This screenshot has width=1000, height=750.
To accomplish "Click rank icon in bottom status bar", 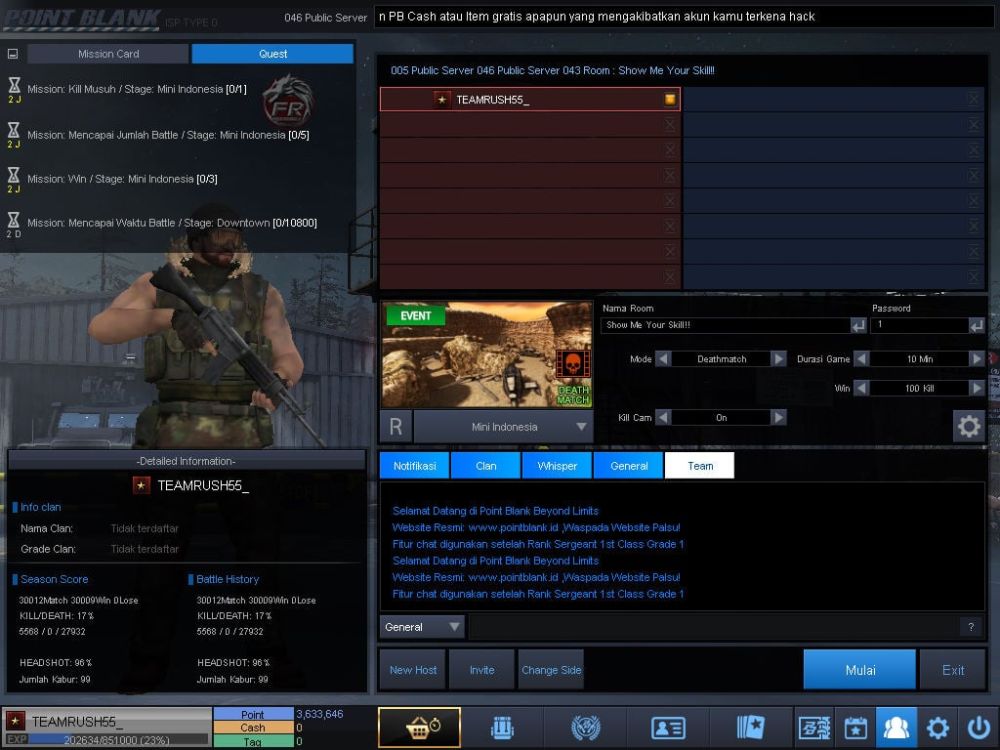I will pos(15,721).
